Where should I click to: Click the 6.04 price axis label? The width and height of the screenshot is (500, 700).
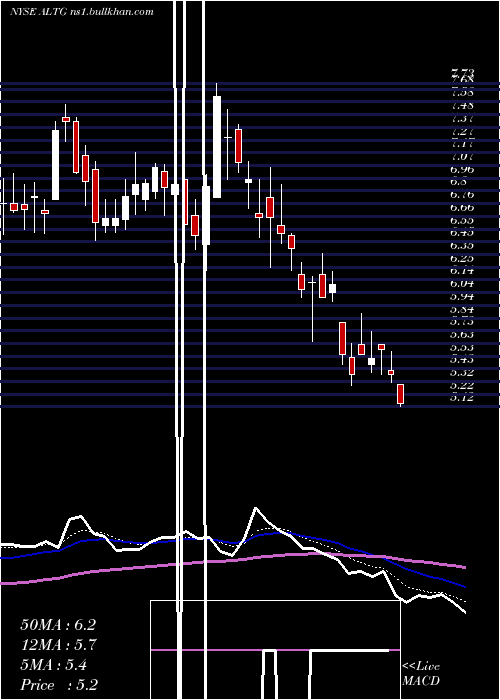[462, 283]
